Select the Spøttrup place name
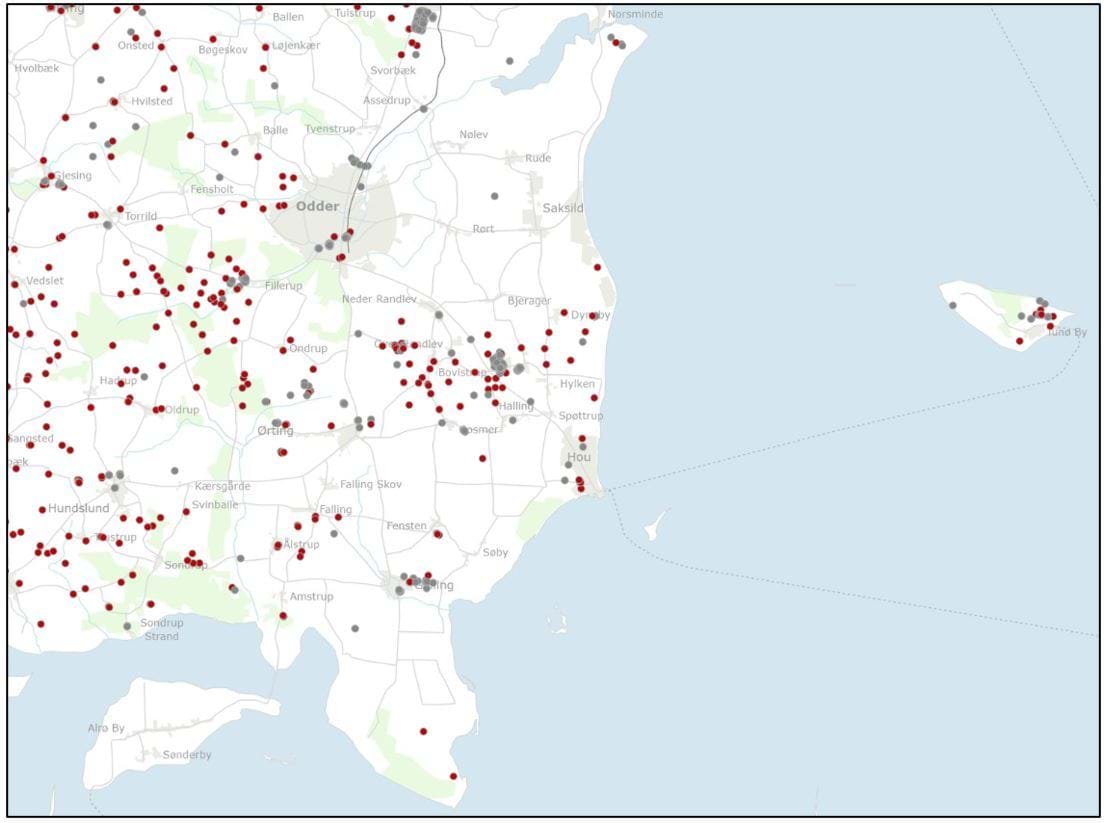1107x823 pixels. click(x=581, y=416)
